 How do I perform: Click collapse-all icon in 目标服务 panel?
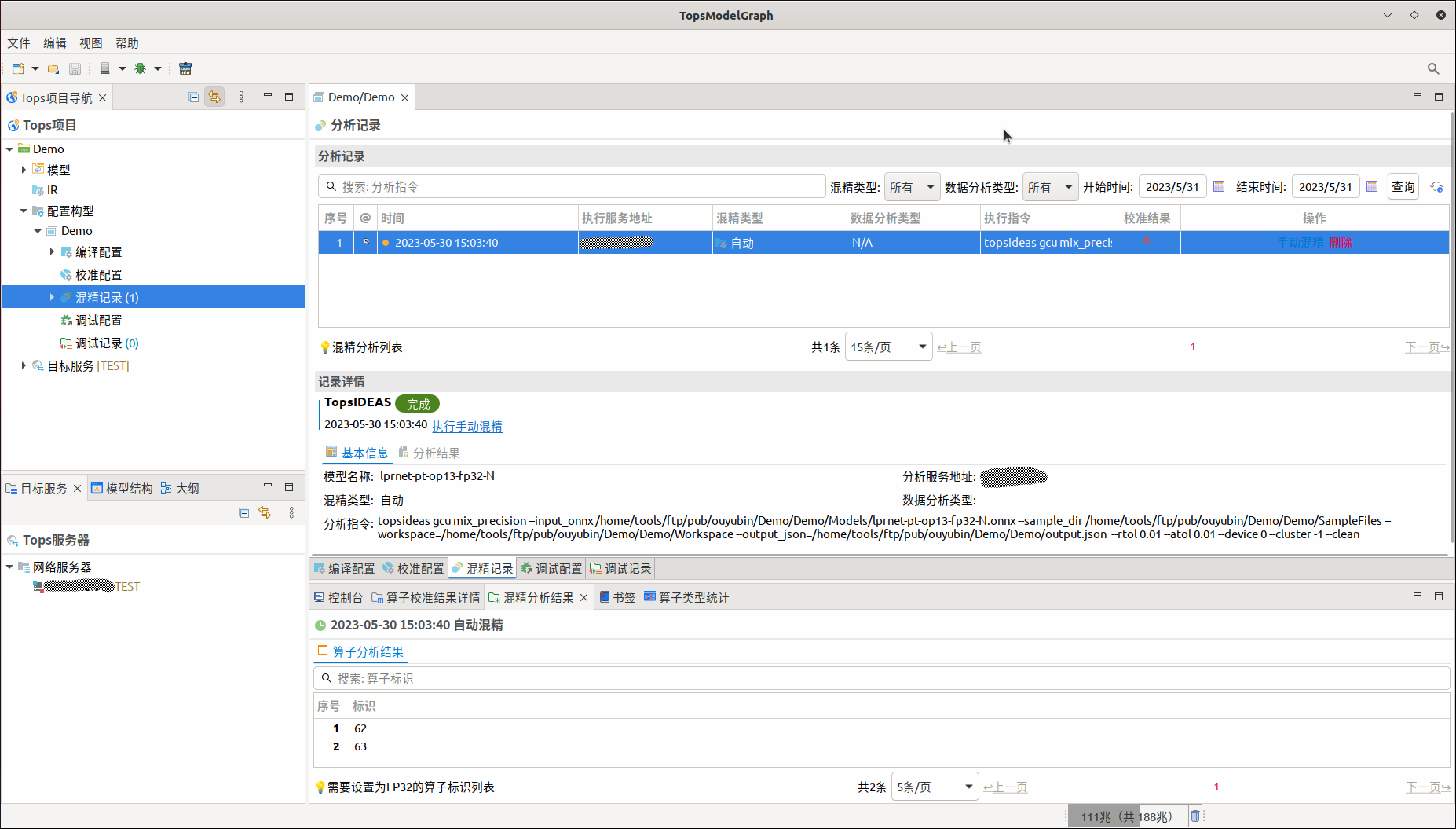click(x=243, y=512)
